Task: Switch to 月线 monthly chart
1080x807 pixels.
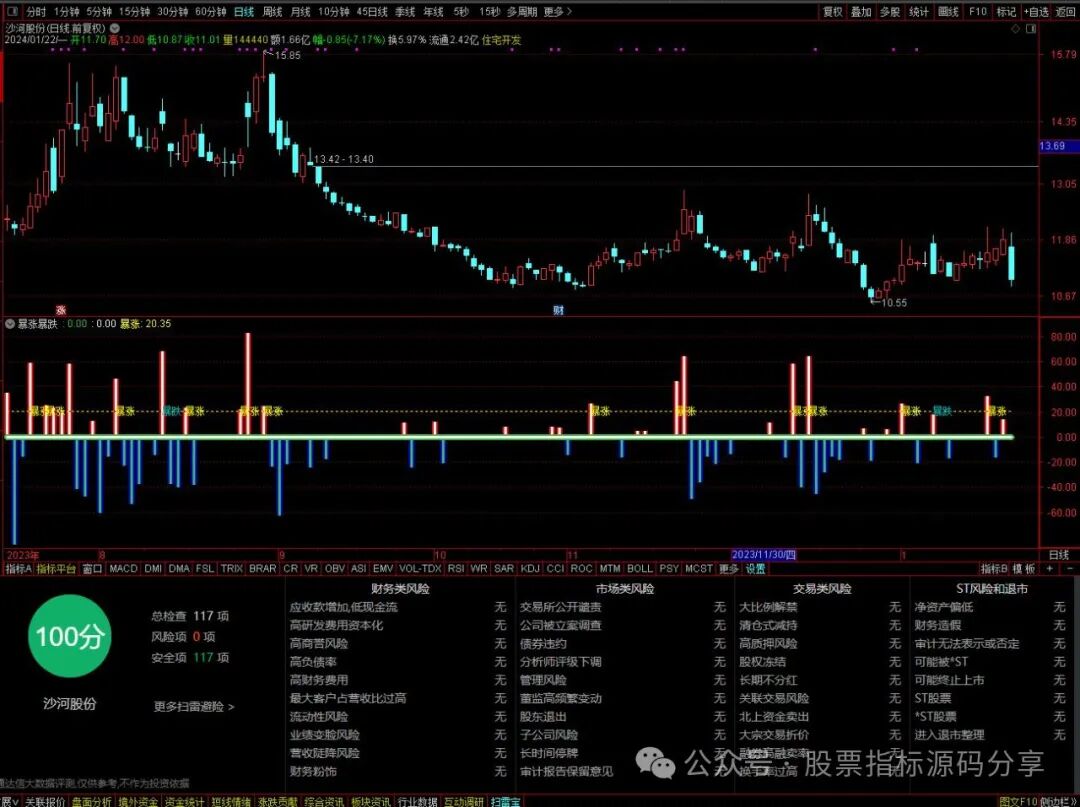Action: [300, 12]
